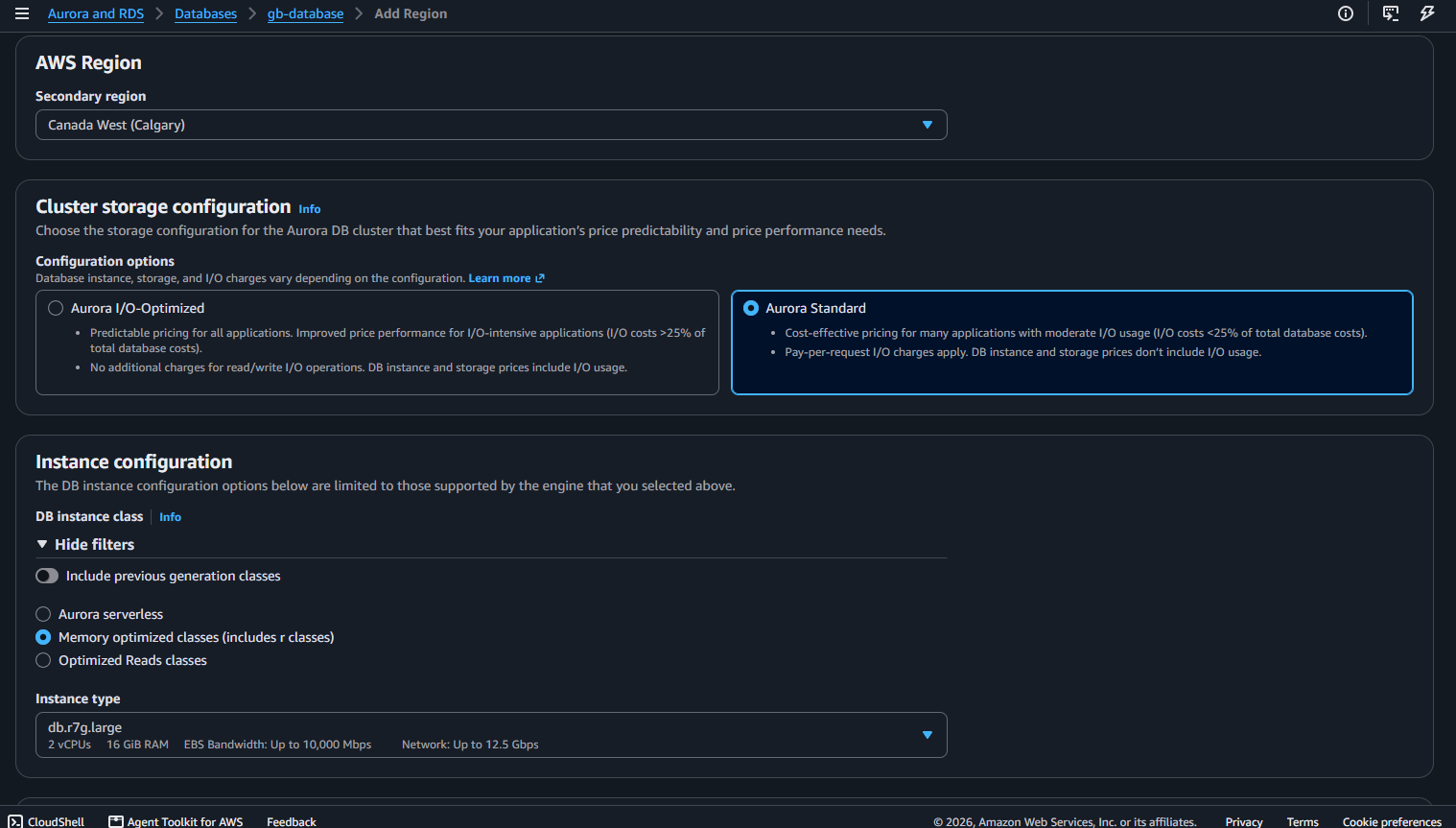Viewport: 1456px width, 828px height.
Task: Select Aurora serverless instance class
Action: 43,614
